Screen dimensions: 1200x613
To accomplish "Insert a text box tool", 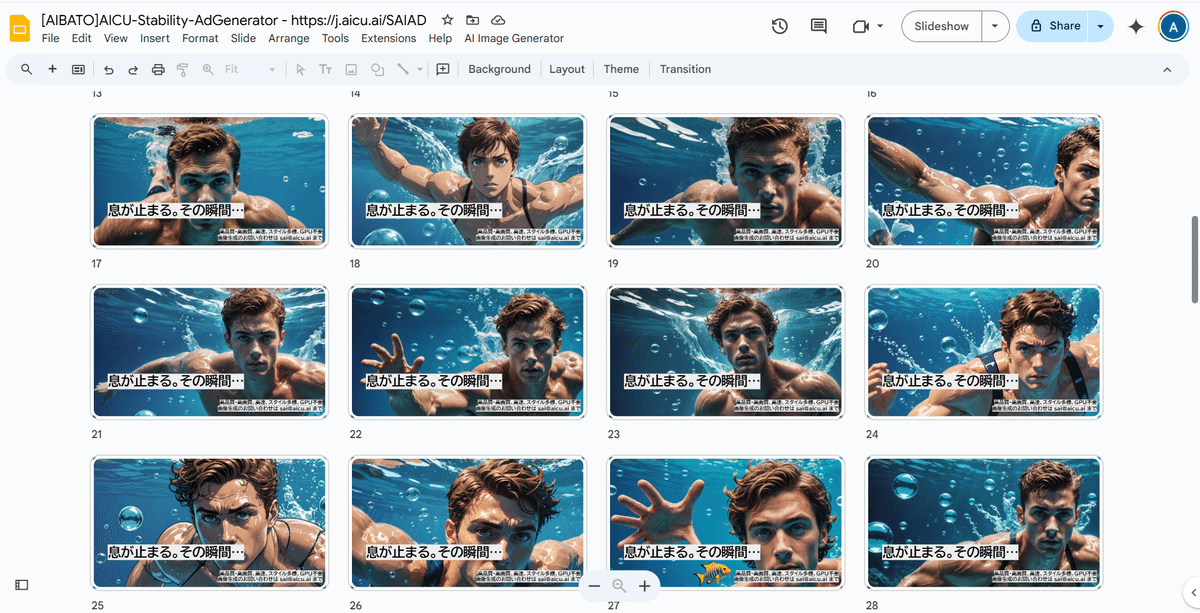I will (325, 69).
